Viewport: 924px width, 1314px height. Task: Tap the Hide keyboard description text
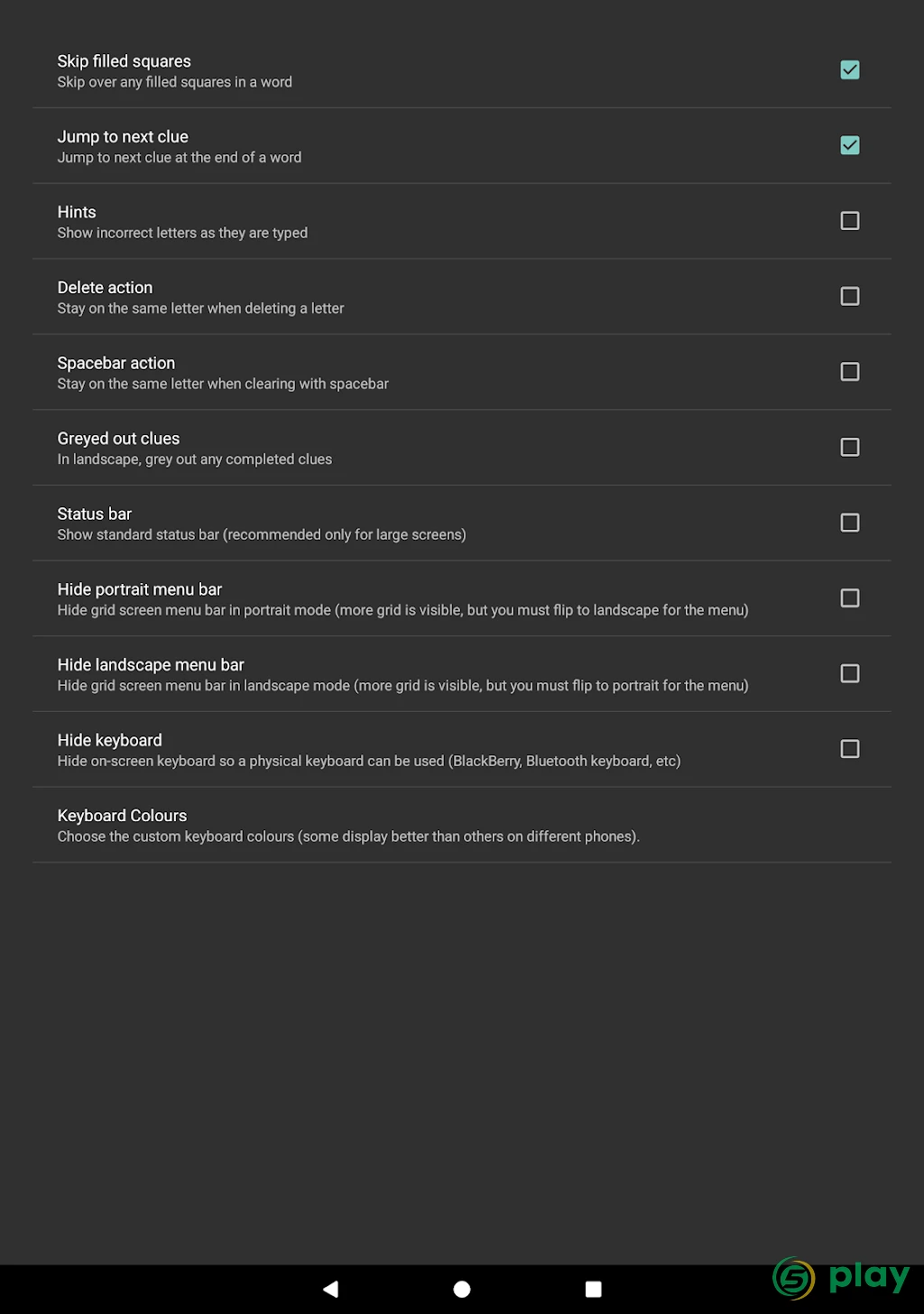(x=369, y=762)
